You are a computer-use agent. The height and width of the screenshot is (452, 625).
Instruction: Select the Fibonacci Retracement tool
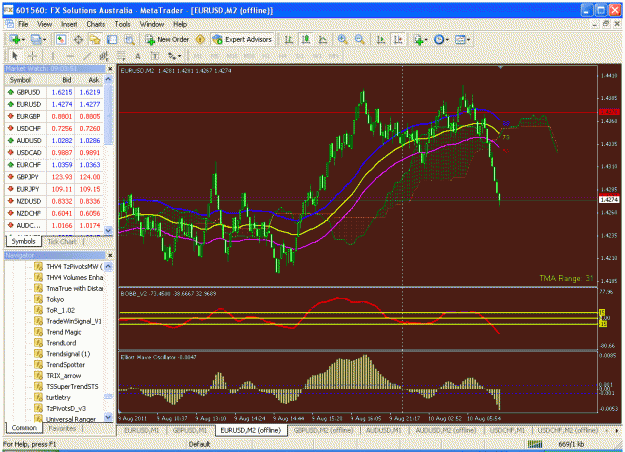[121, 56]
